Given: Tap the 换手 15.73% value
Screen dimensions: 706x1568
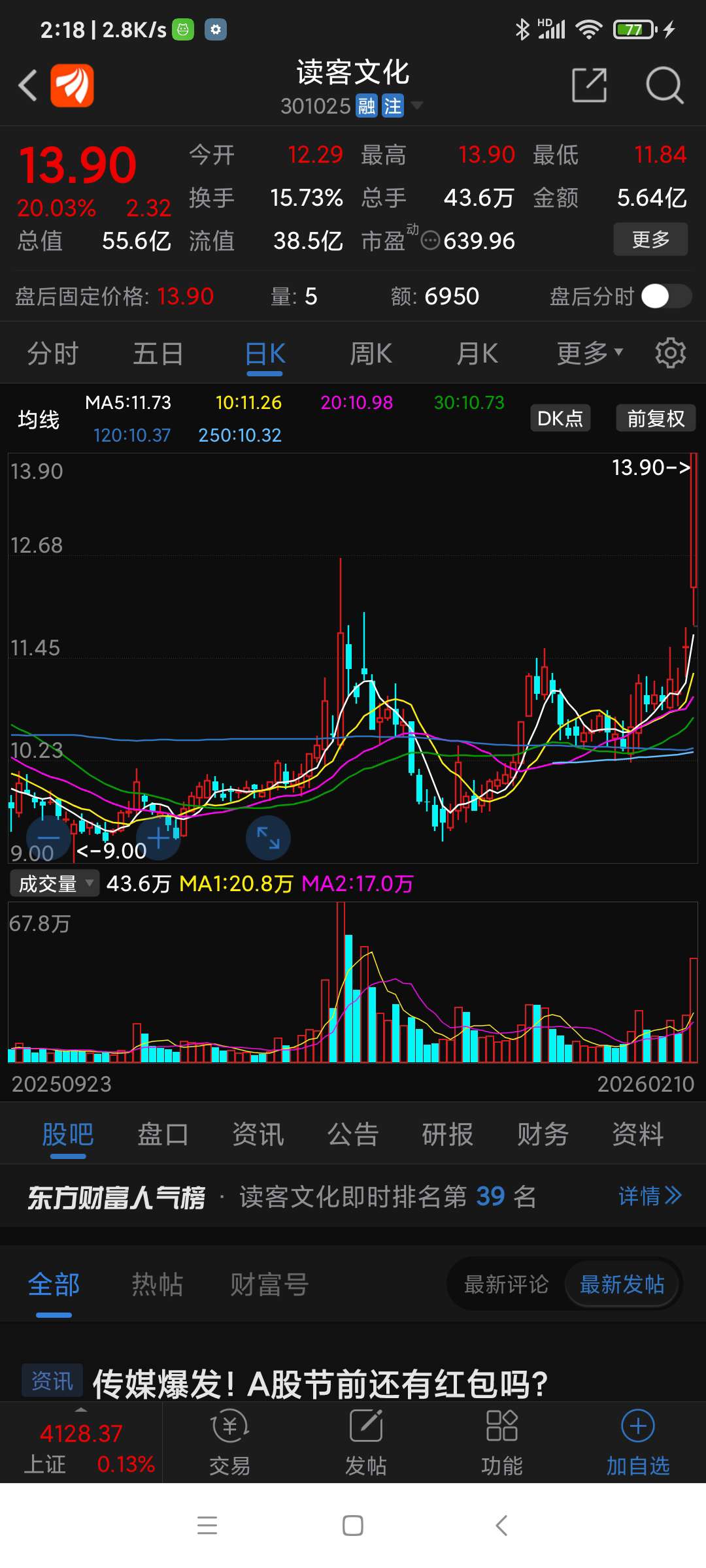Looking at the screenshot, I should [307, 197].
